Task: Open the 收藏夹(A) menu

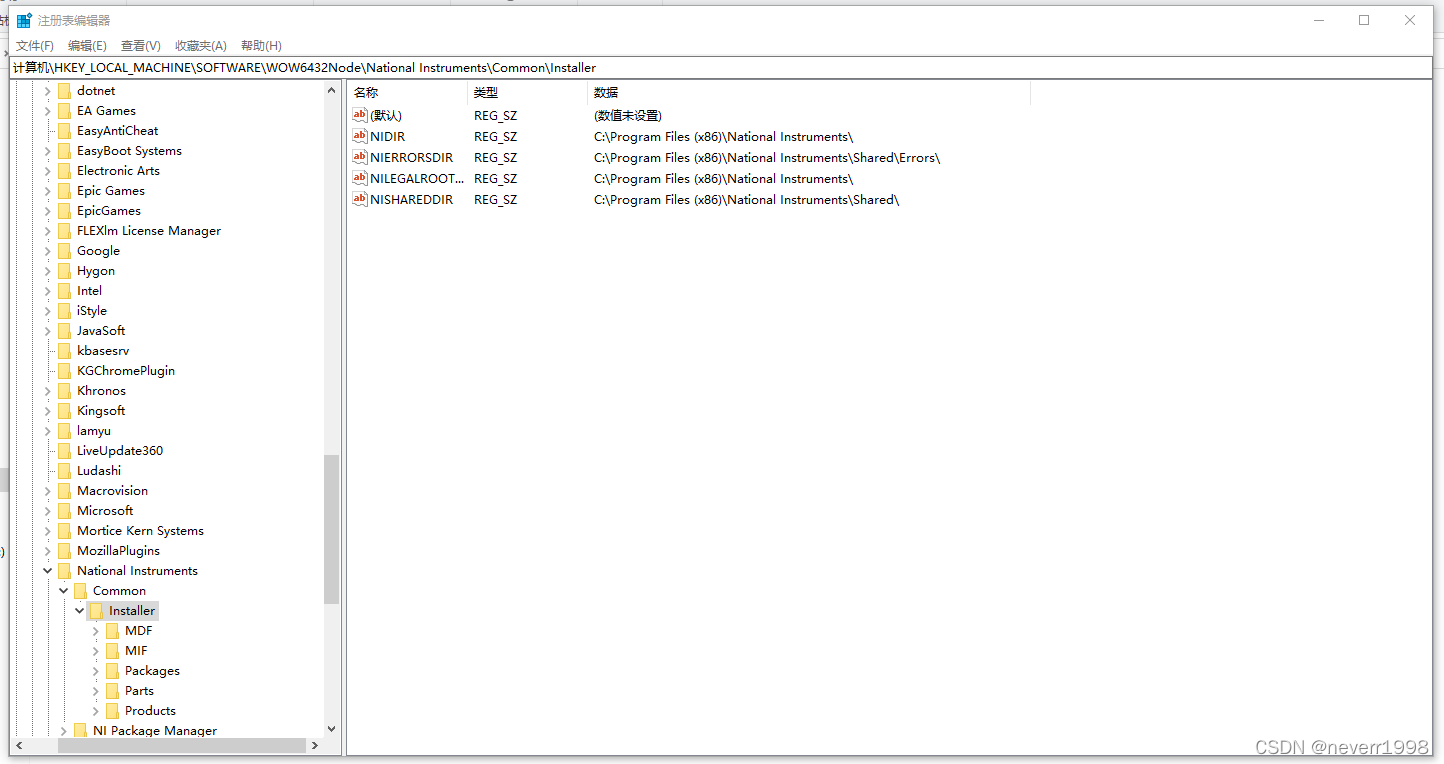Action: 200,46
